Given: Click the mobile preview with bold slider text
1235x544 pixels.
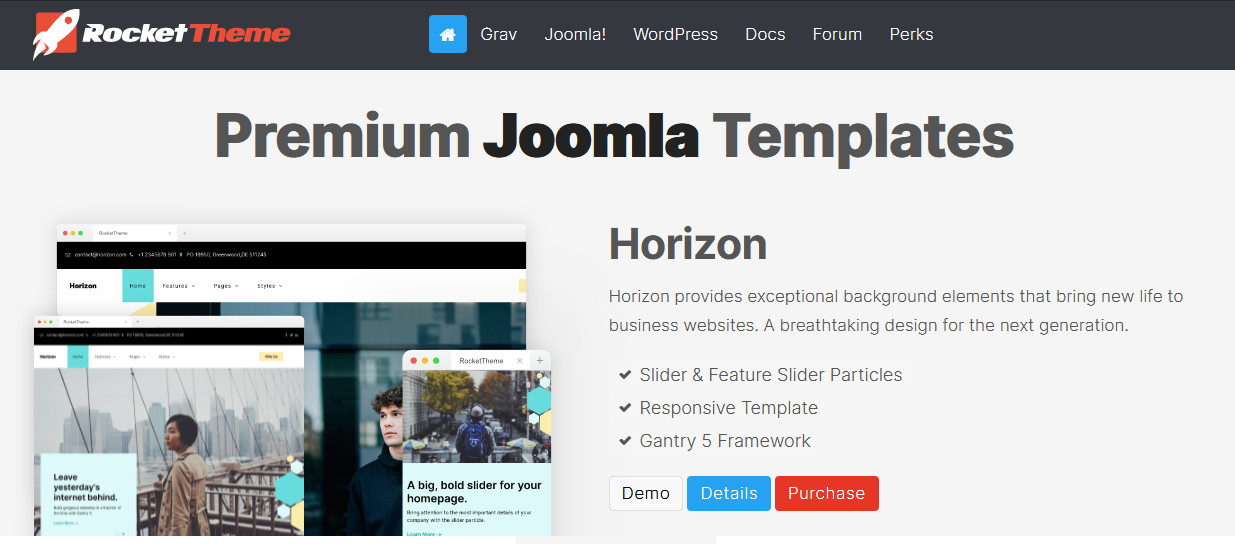Looking at the screenshot, I should (477, 445).
